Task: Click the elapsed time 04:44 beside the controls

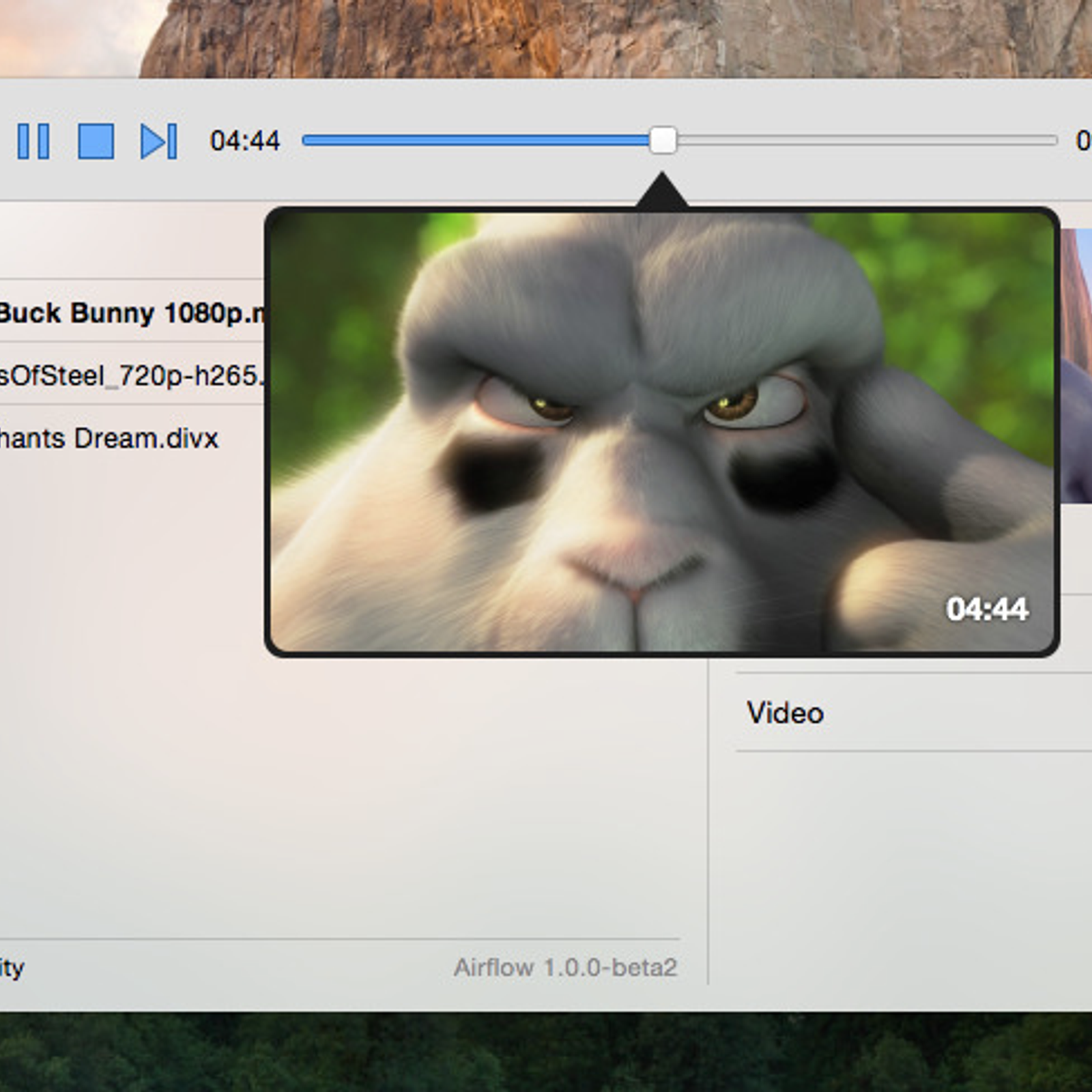Action: [245, 141]
